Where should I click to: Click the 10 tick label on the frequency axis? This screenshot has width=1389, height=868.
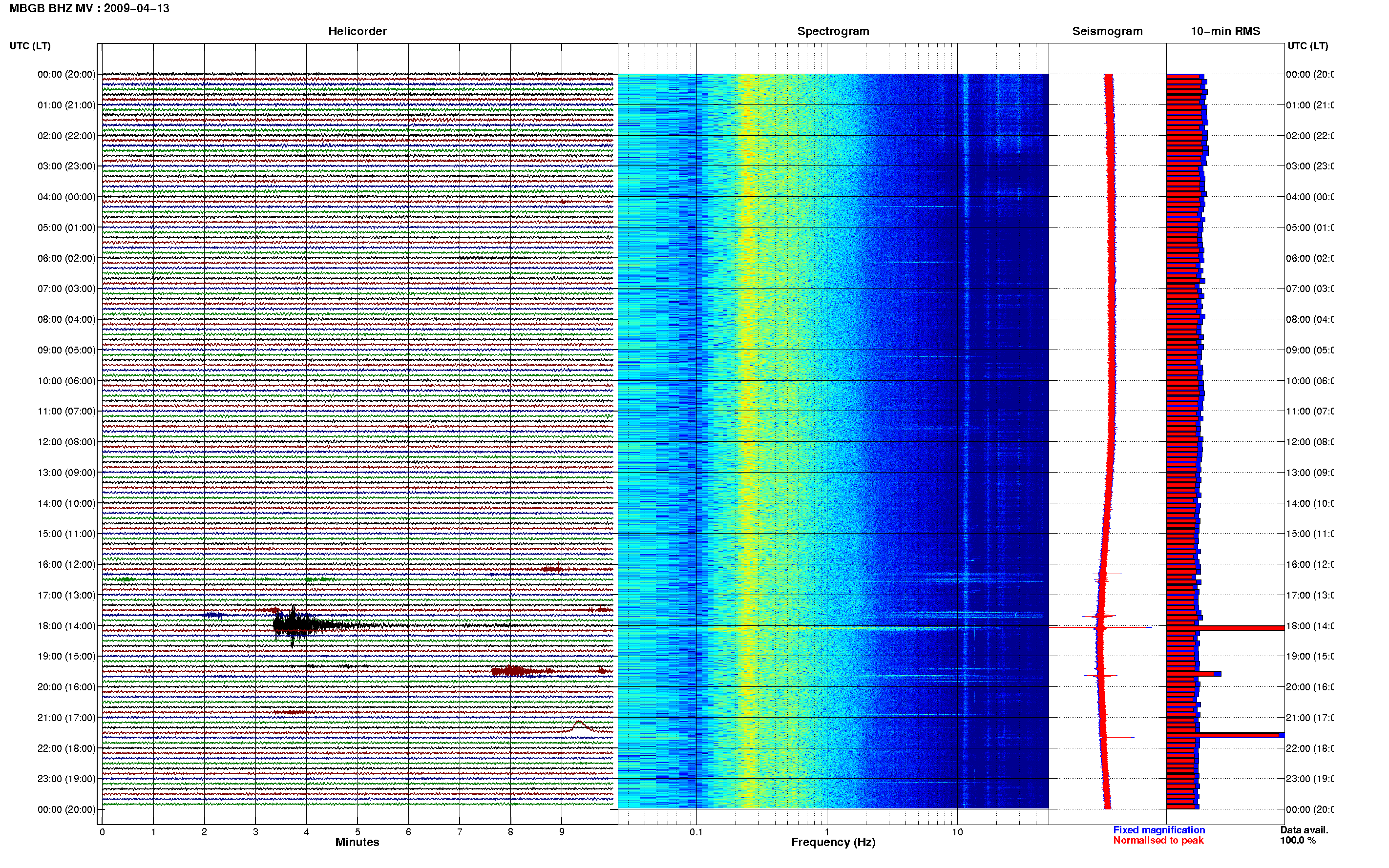coord(957,832)
